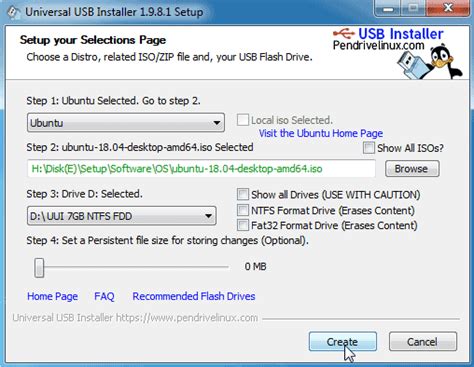Click the Step 3: Drive D: Selected label
Viewport: 474px width, 367px height.
84,194
